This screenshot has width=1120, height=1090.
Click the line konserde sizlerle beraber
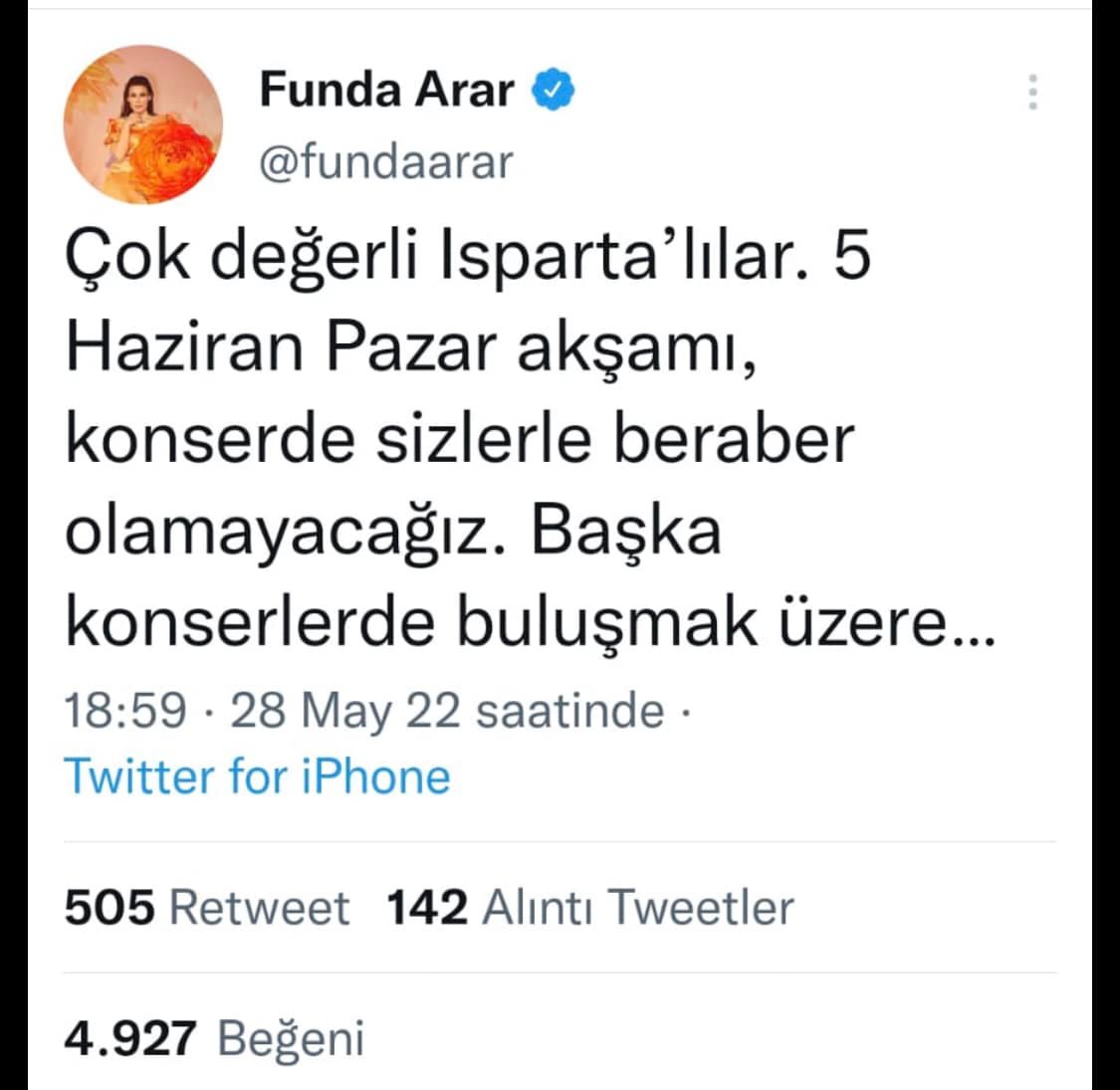point(461,439)
